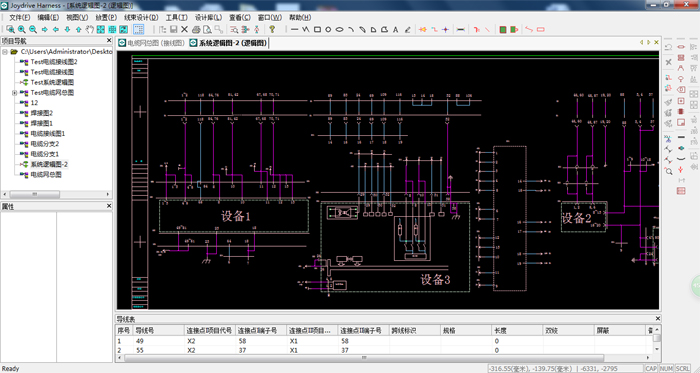The height and width of the screenshot is (373, 700).
Task: Collapse the project root folder node
Action: click(x=5, y=52)
